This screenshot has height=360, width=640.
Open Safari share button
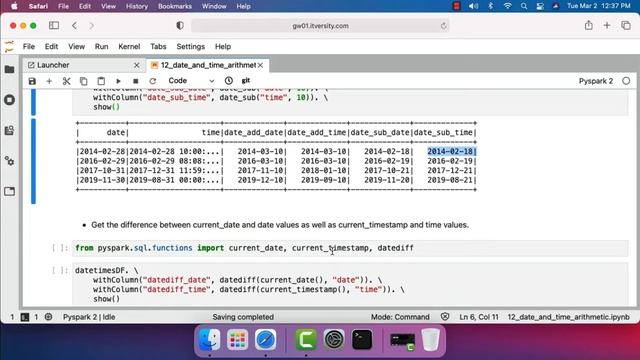tap(588, 25)
